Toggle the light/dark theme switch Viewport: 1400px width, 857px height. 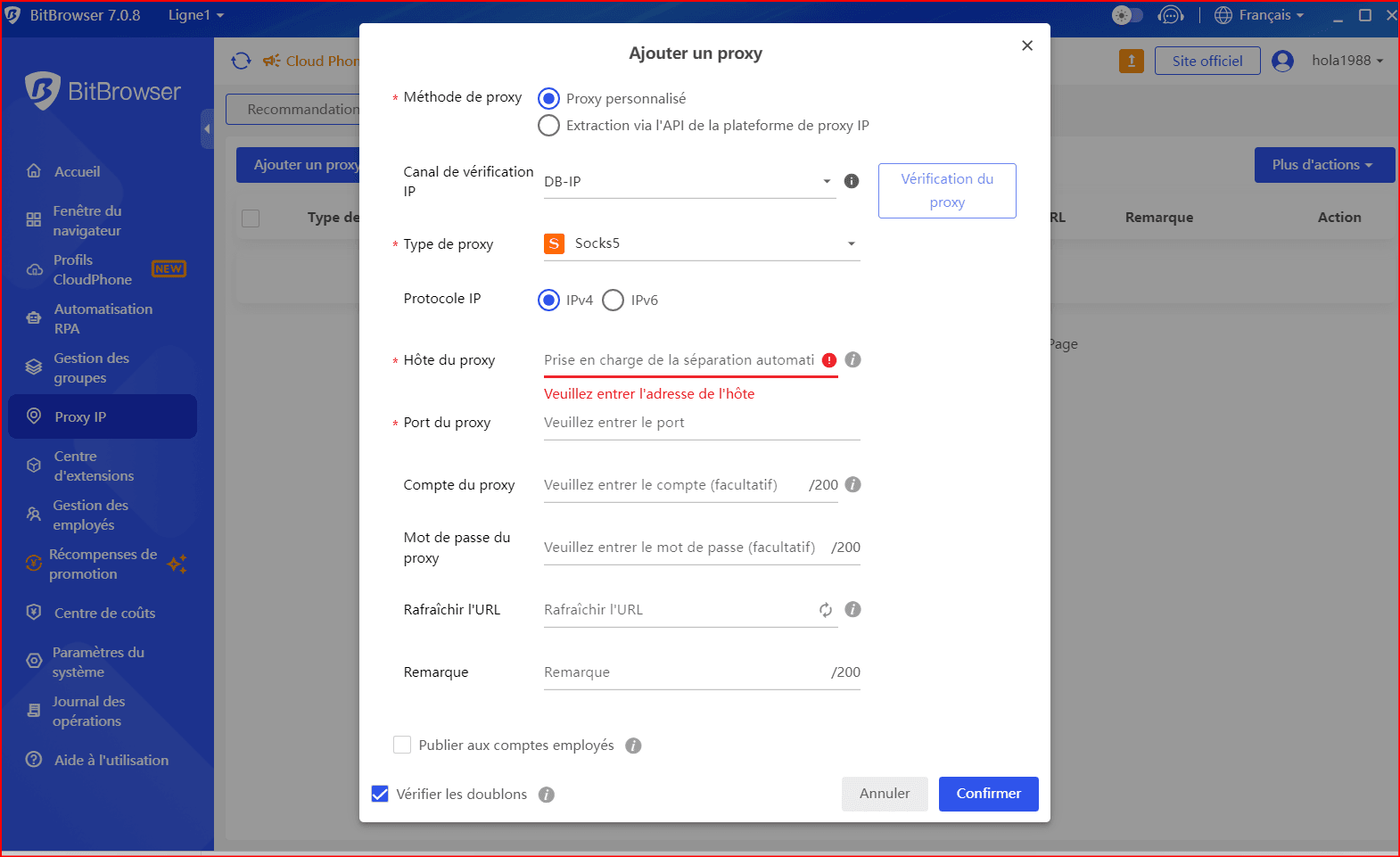(1127, 15)
